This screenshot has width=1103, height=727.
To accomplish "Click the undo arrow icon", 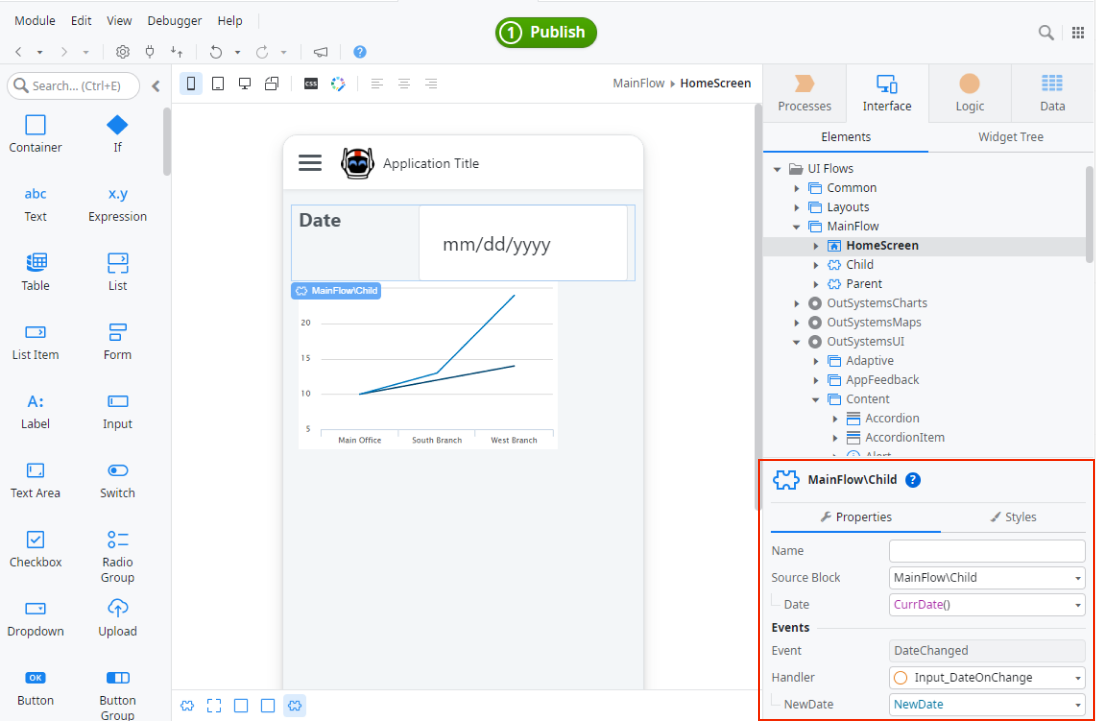I will (x=216, y=52).
